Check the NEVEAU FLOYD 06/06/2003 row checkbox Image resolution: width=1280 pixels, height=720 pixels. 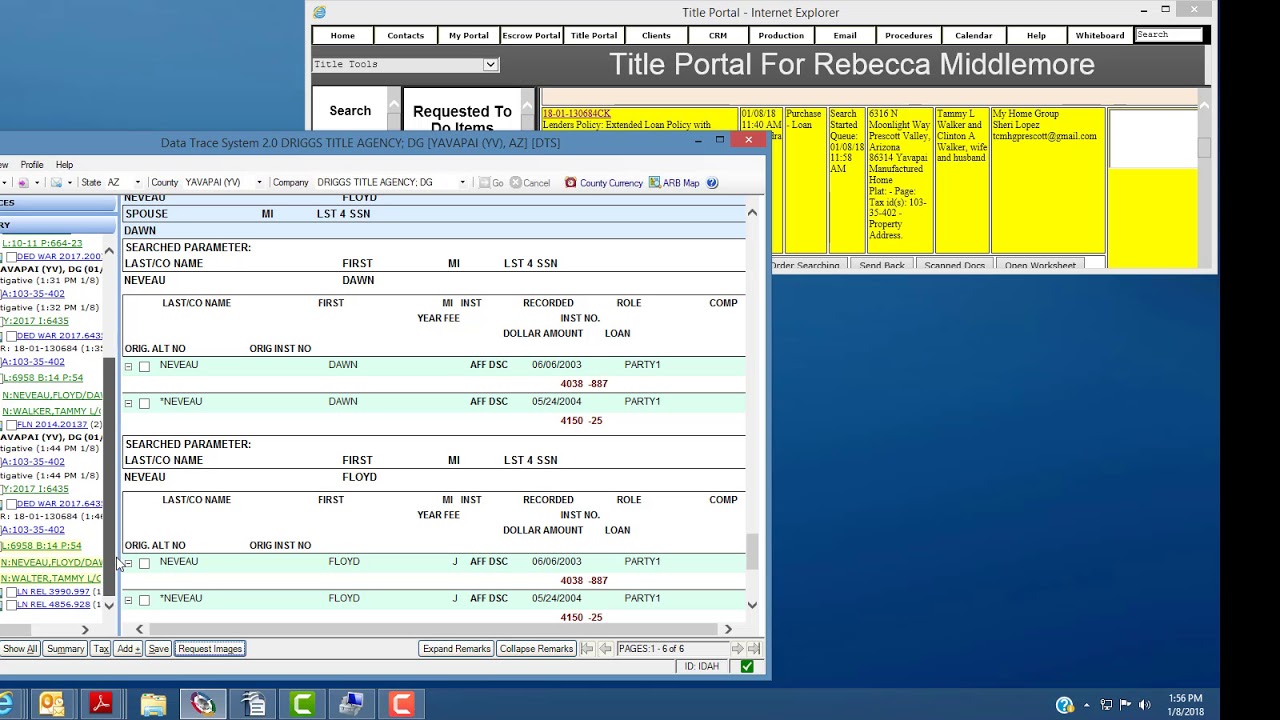[x=144, y=563]
